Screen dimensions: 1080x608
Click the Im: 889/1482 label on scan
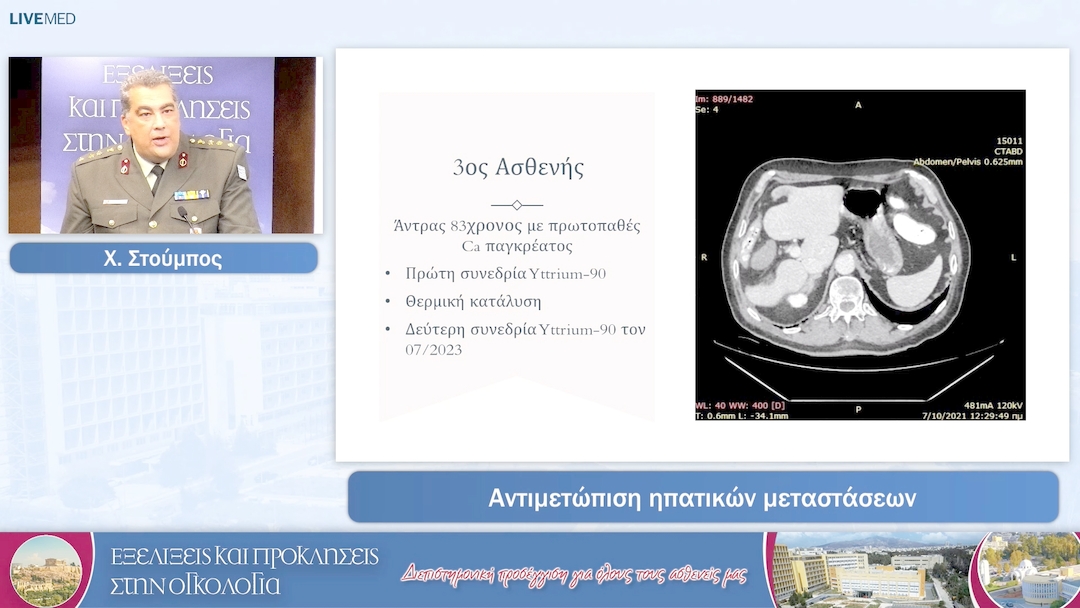(x=725, y=99)
